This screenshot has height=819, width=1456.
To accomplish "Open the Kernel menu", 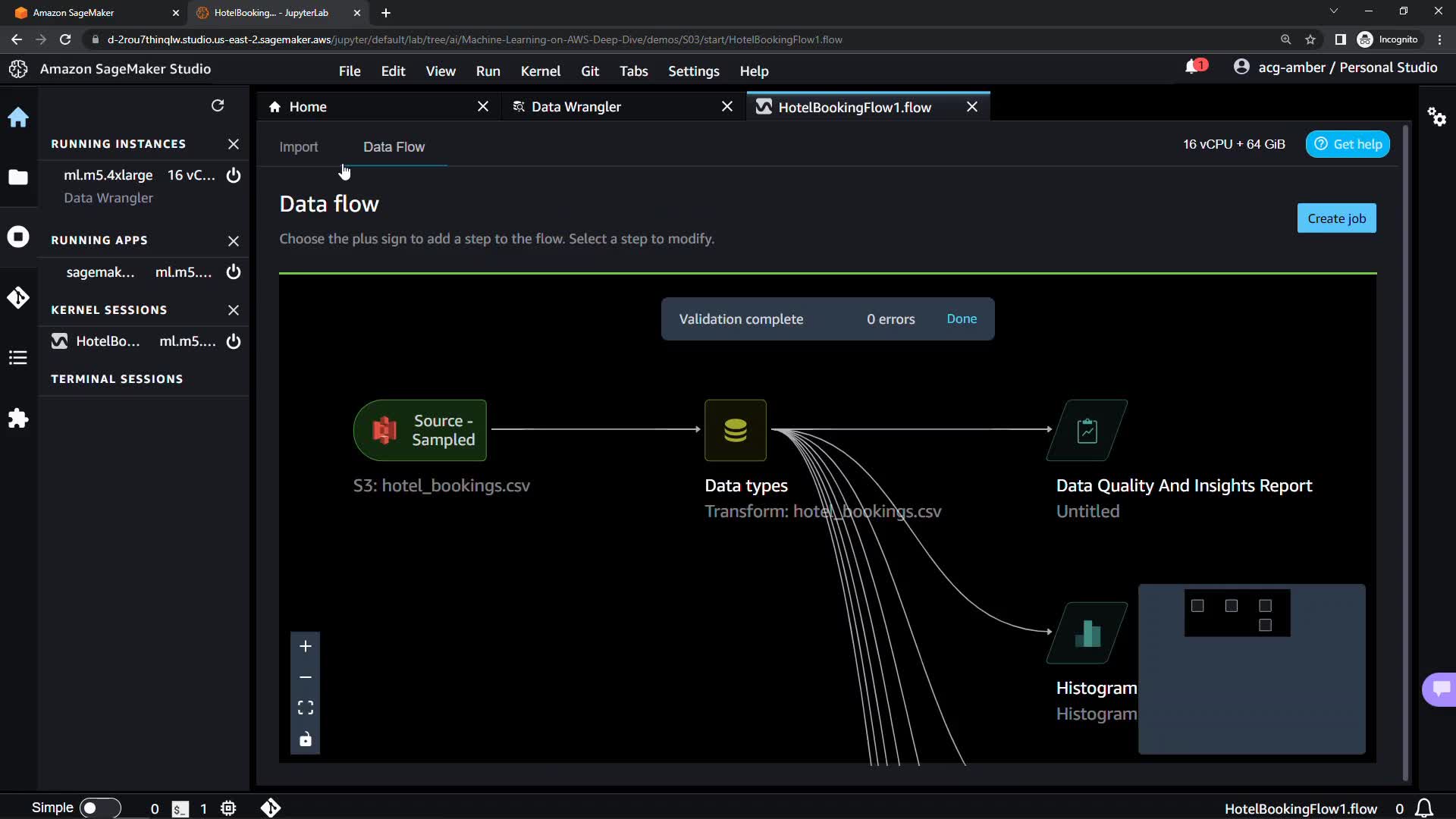I will pyautogui.click(x=540, y=71).
